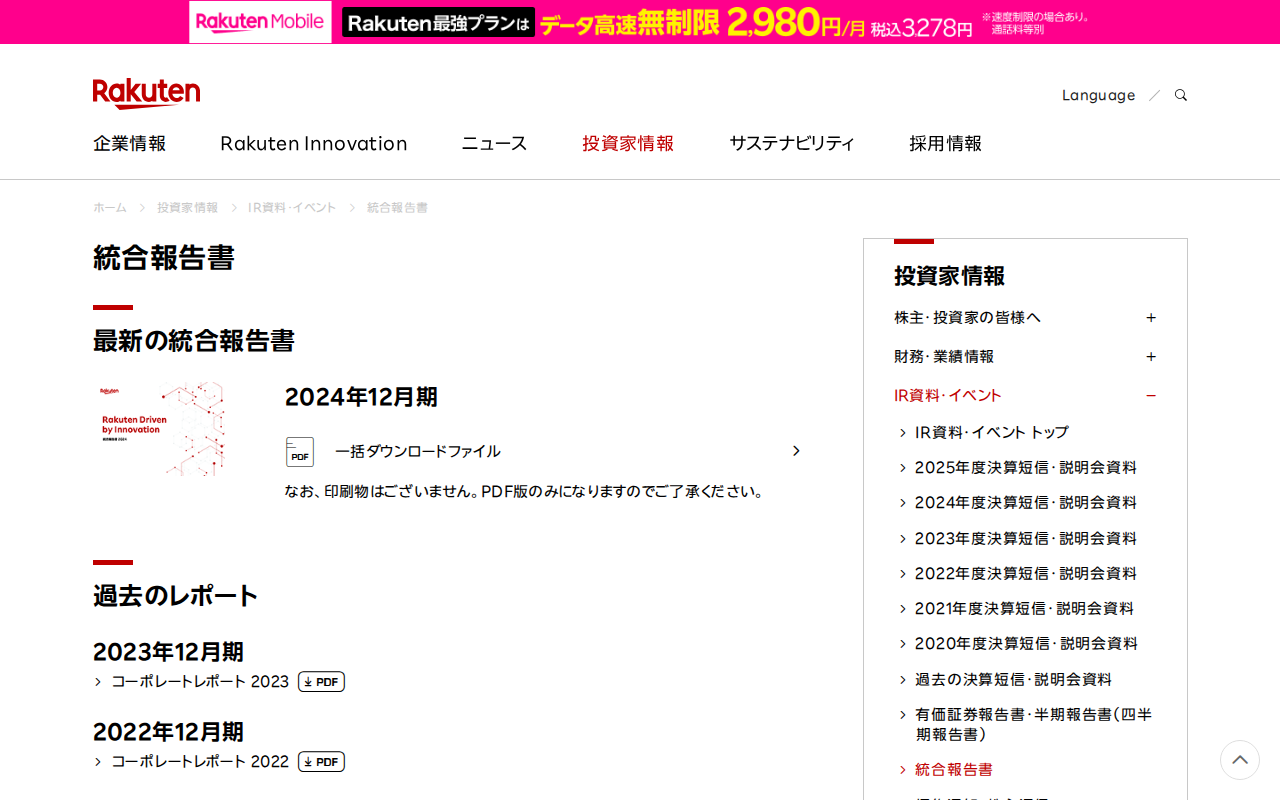Select 2020年度決算短信・説明会資料 in sidebar
Screen dimensions: 1280x800
[x=1026, y=644]
